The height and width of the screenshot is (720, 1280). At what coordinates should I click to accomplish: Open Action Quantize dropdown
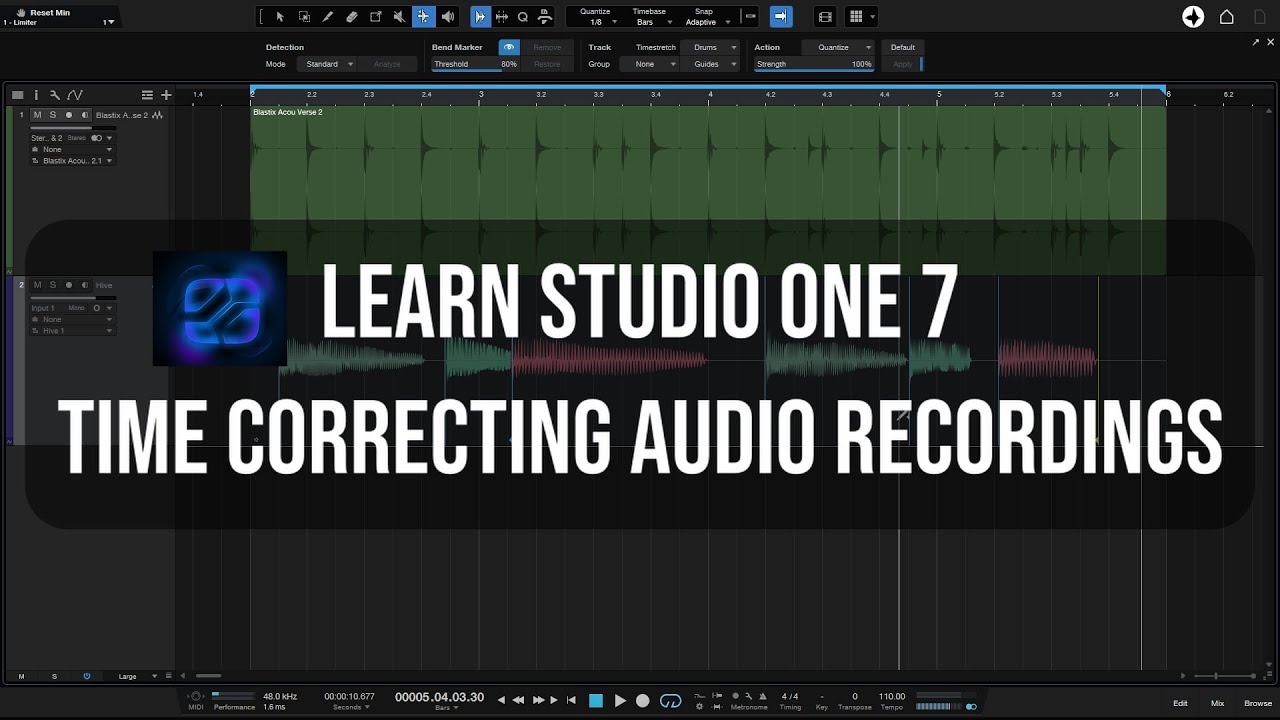point(838,47)
